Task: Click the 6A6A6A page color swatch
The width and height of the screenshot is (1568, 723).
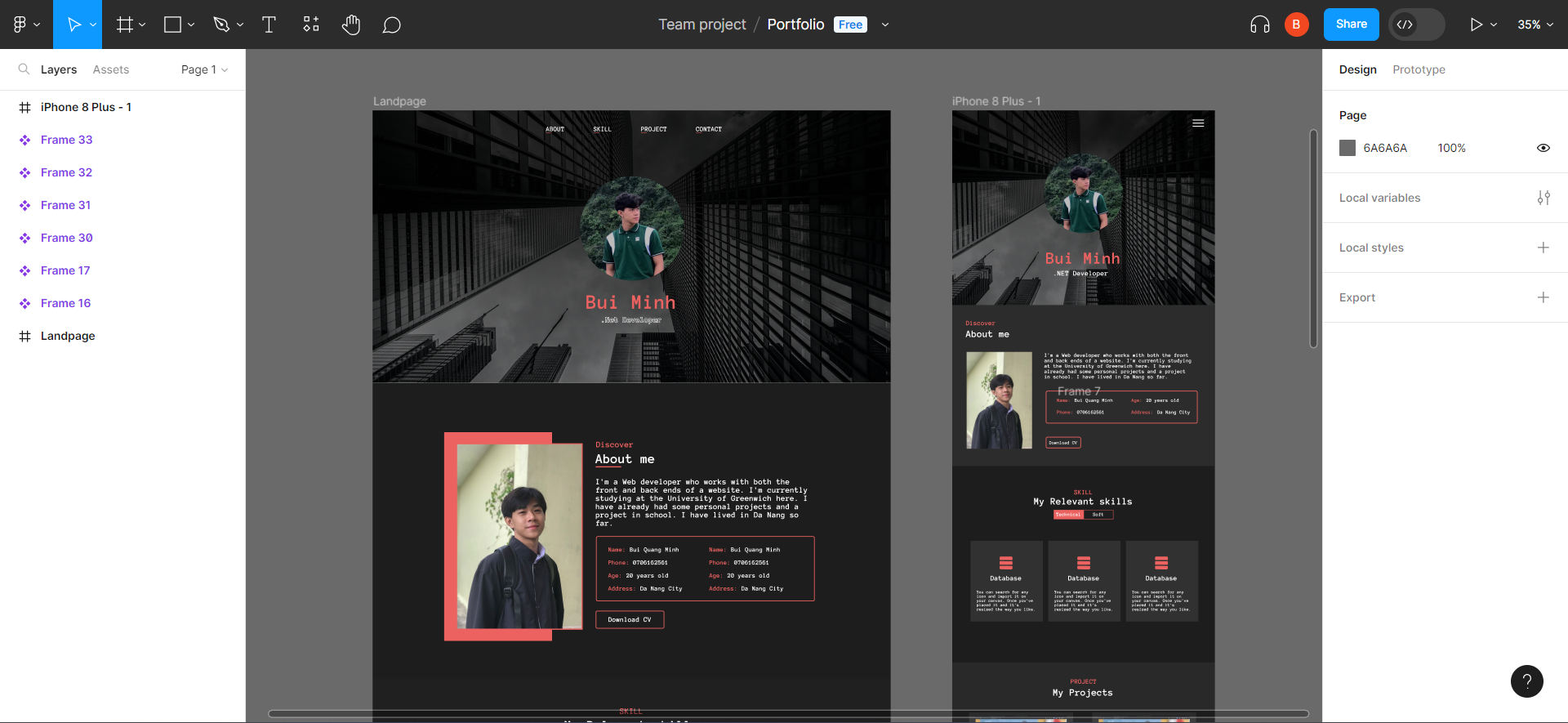Action: coord(1347,148)
